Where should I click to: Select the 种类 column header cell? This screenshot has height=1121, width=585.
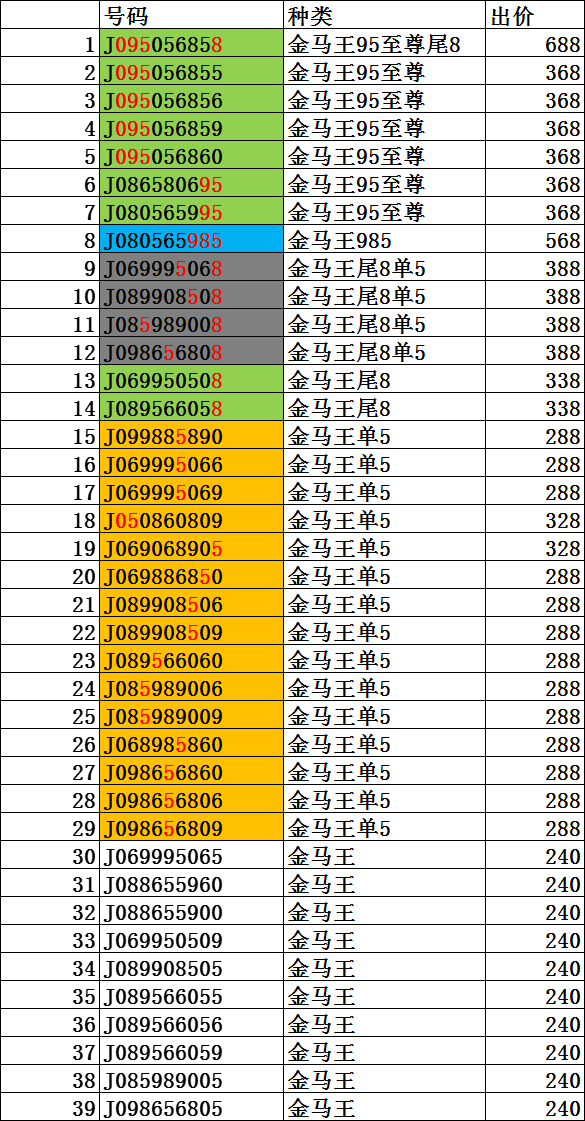(x=385, y=15)
